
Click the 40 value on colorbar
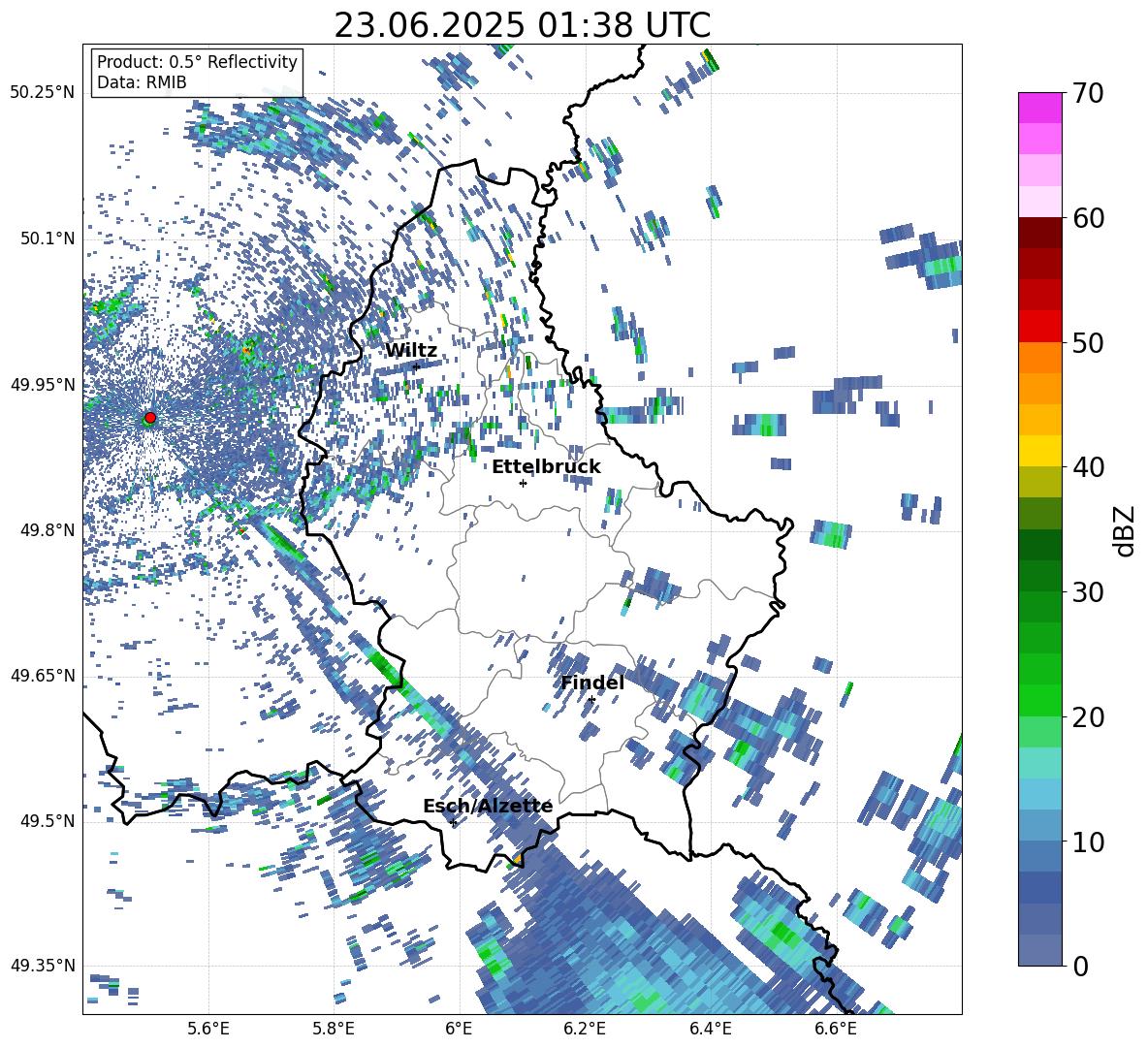point(1088,467)
